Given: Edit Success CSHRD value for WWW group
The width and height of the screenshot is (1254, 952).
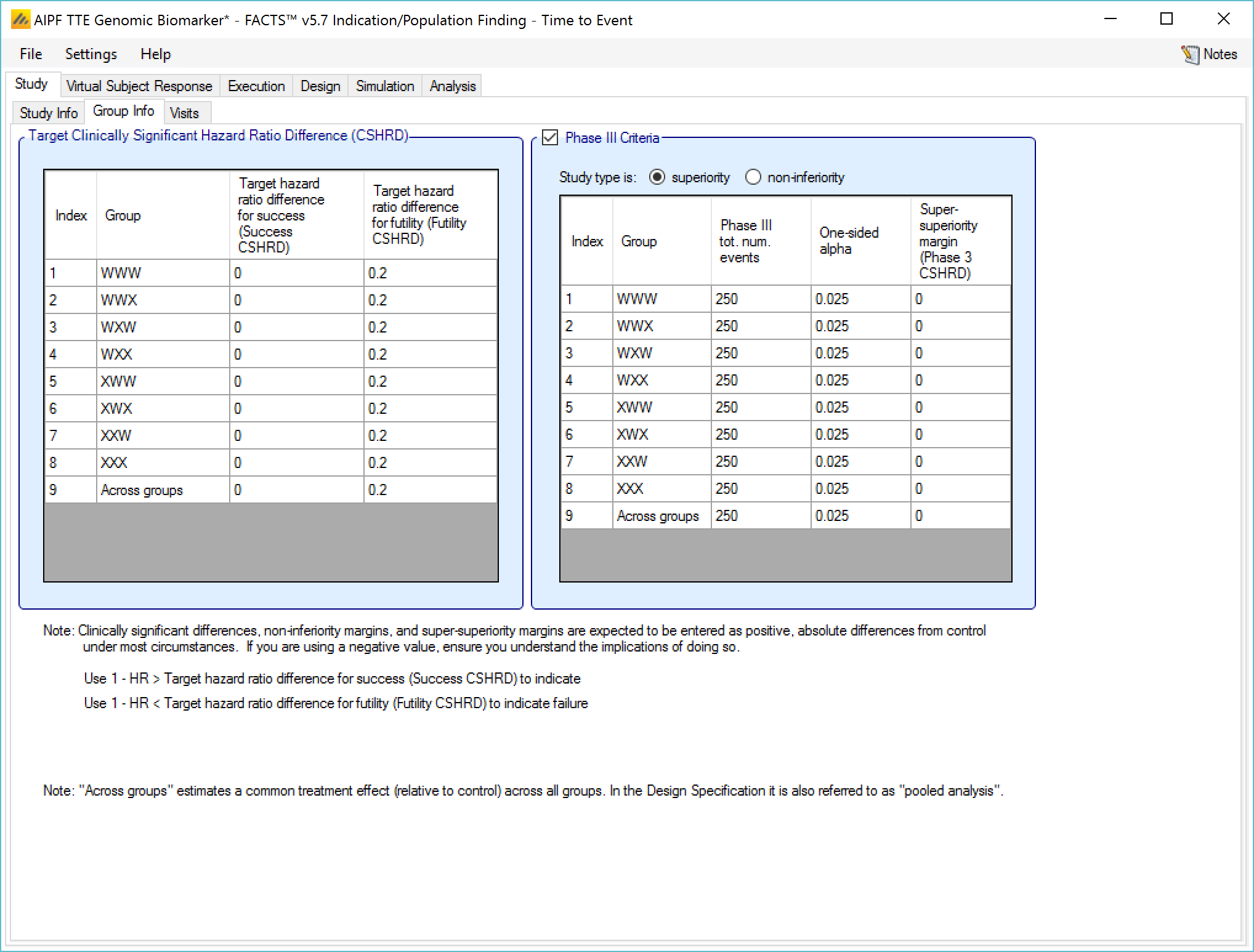Looking at the screenshot, I should pyautogui.click(x=296, y=273).
